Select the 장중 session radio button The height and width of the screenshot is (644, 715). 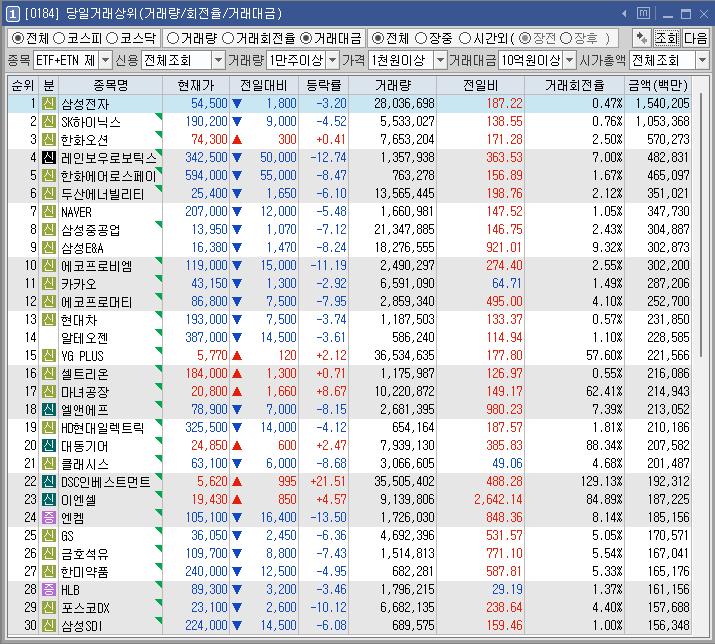click(421, 38)
